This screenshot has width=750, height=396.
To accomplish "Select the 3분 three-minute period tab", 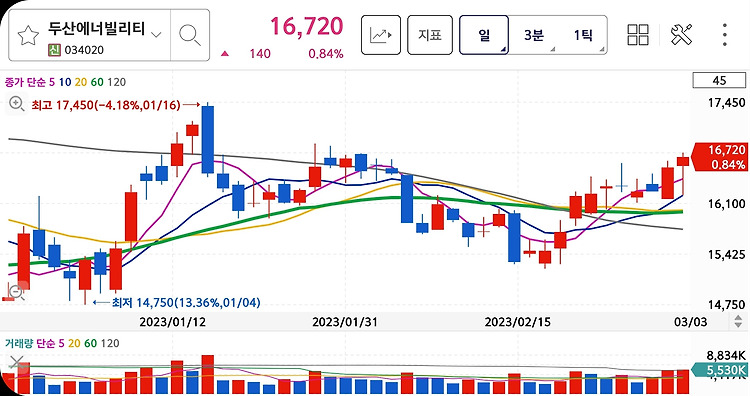I will (533, 35).
